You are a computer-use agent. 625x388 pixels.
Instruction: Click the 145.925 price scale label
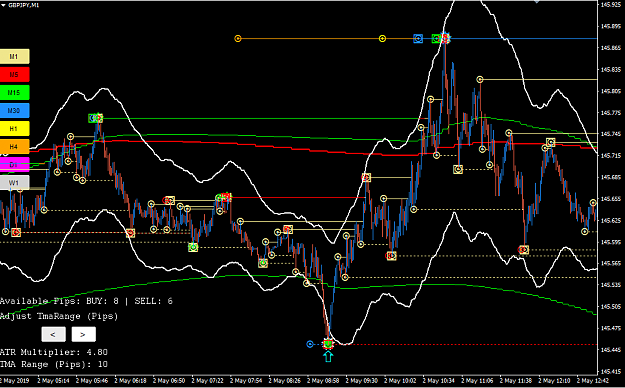tap(611, 5)
